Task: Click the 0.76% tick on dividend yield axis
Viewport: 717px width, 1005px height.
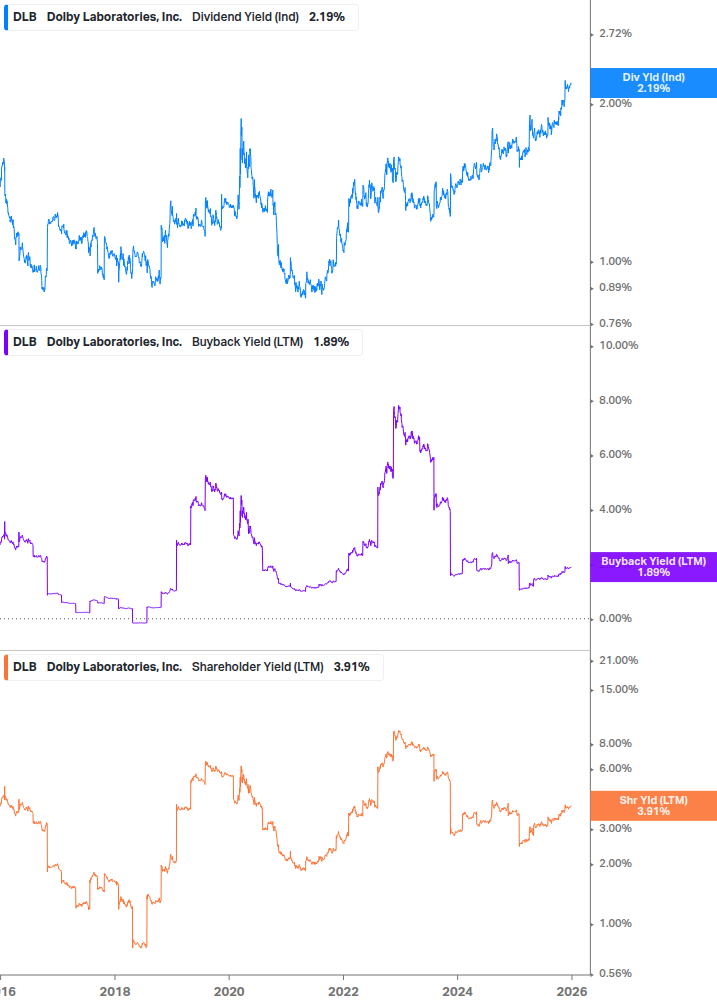Action: tap(615, 324)
